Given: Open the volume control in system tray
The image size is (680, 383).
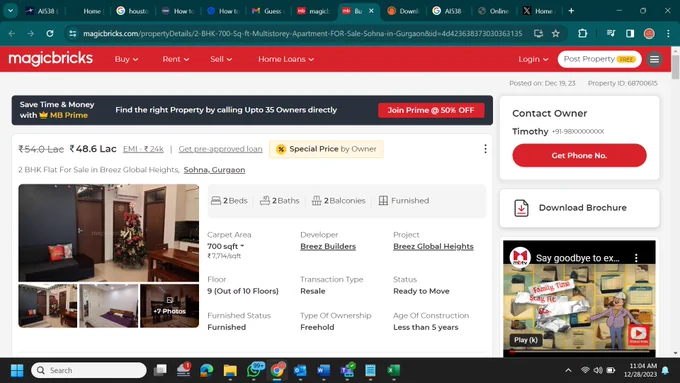Looking at the screenshot, I should (x=598, y=370).
